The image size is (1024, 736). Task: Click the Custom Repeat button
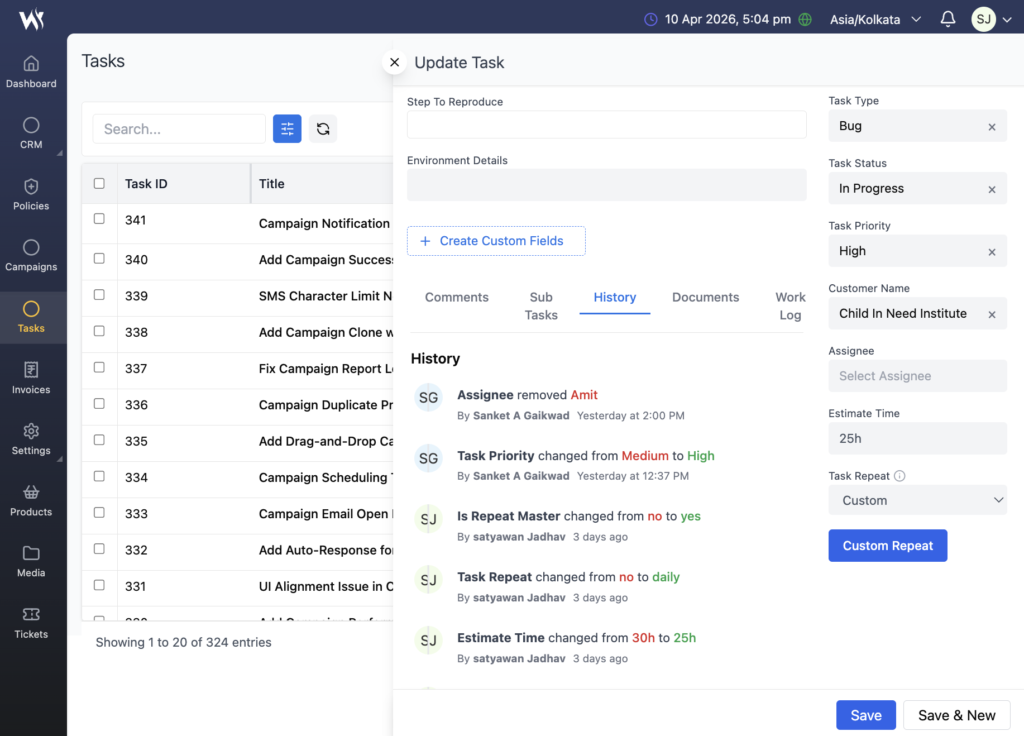click(x=887, y=546)
